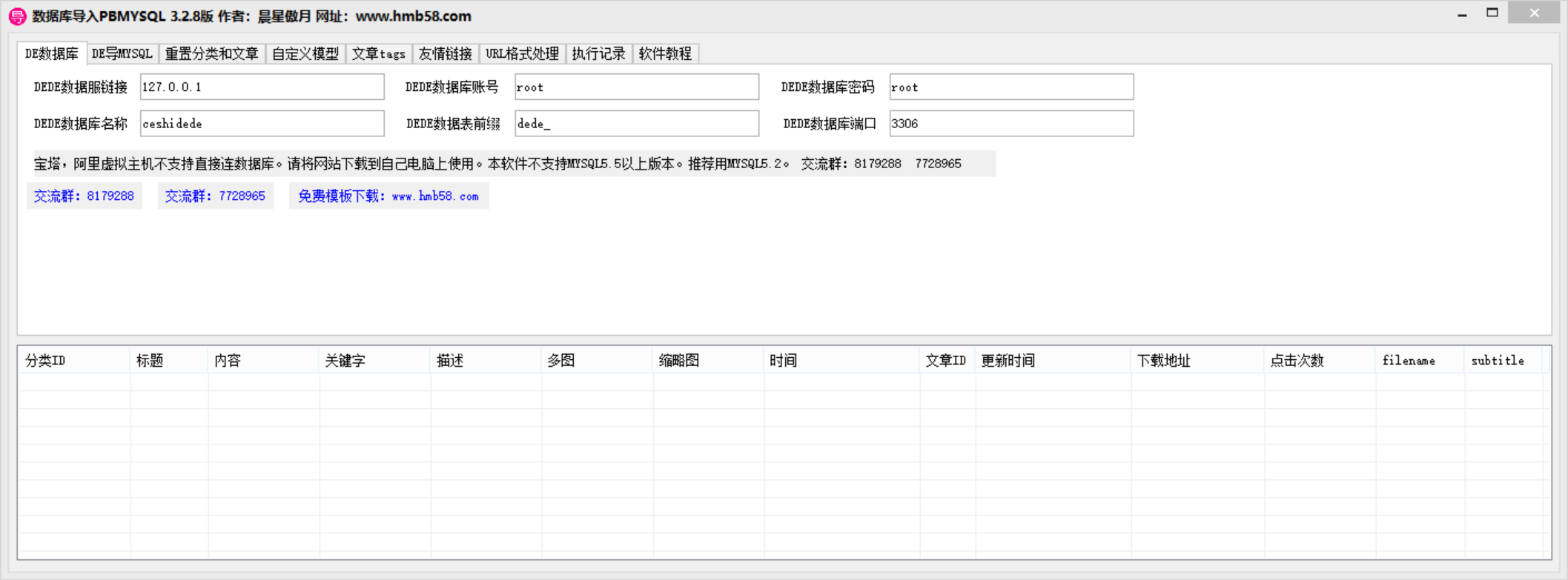
Task: Click the 交流群：7728965 link
Action: point(216,196)
